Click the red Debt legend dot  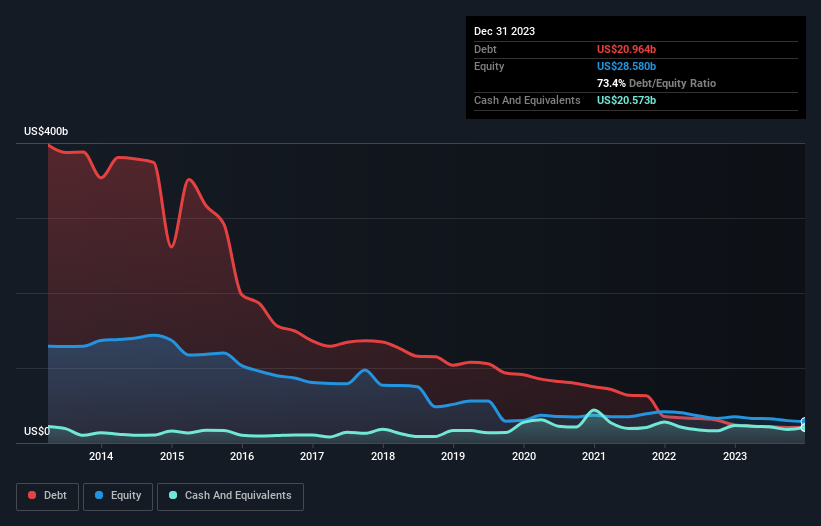click(32, 495)
